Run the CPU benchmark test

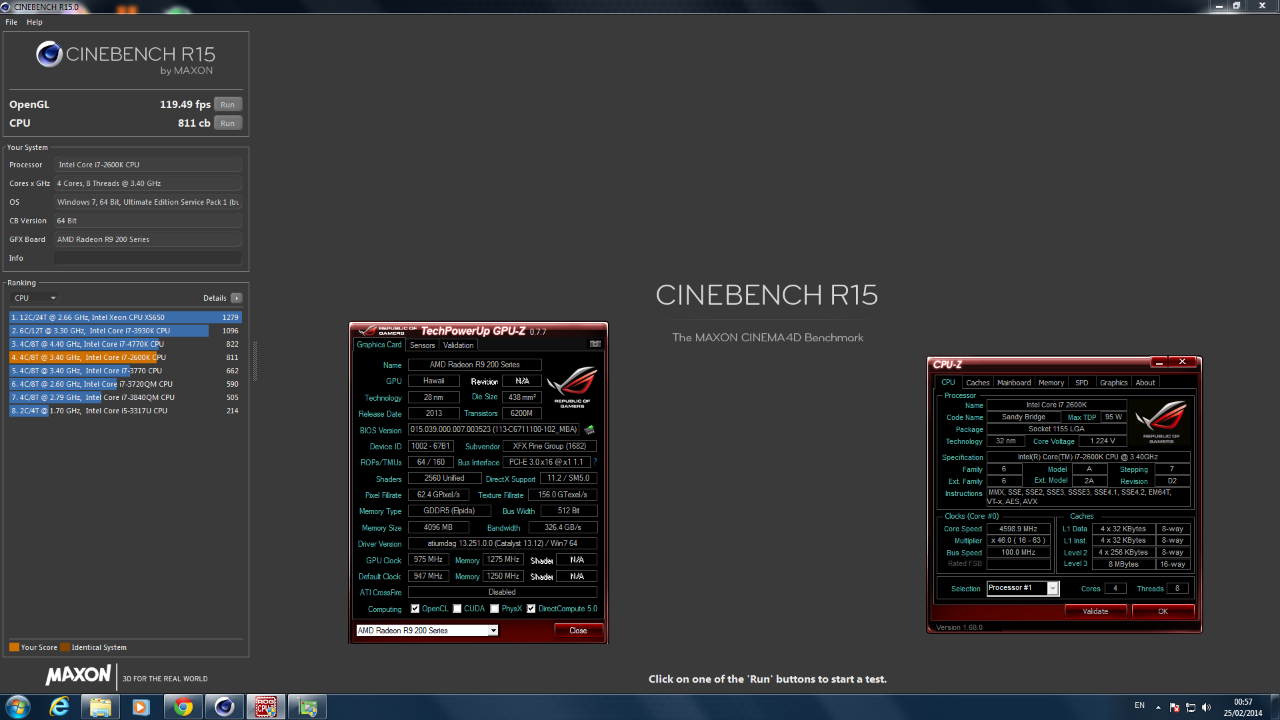(x=228, y=123)
